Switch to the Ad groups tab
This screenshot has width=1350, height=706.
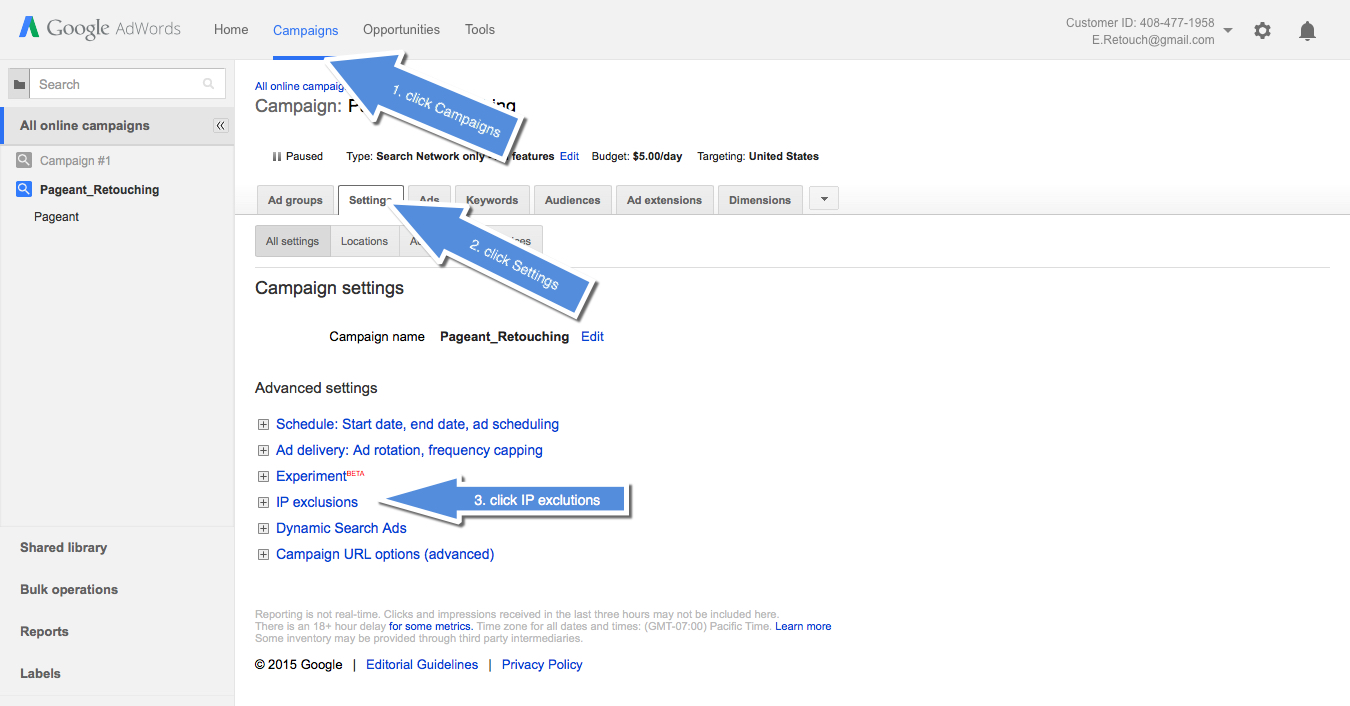point(295,200)
